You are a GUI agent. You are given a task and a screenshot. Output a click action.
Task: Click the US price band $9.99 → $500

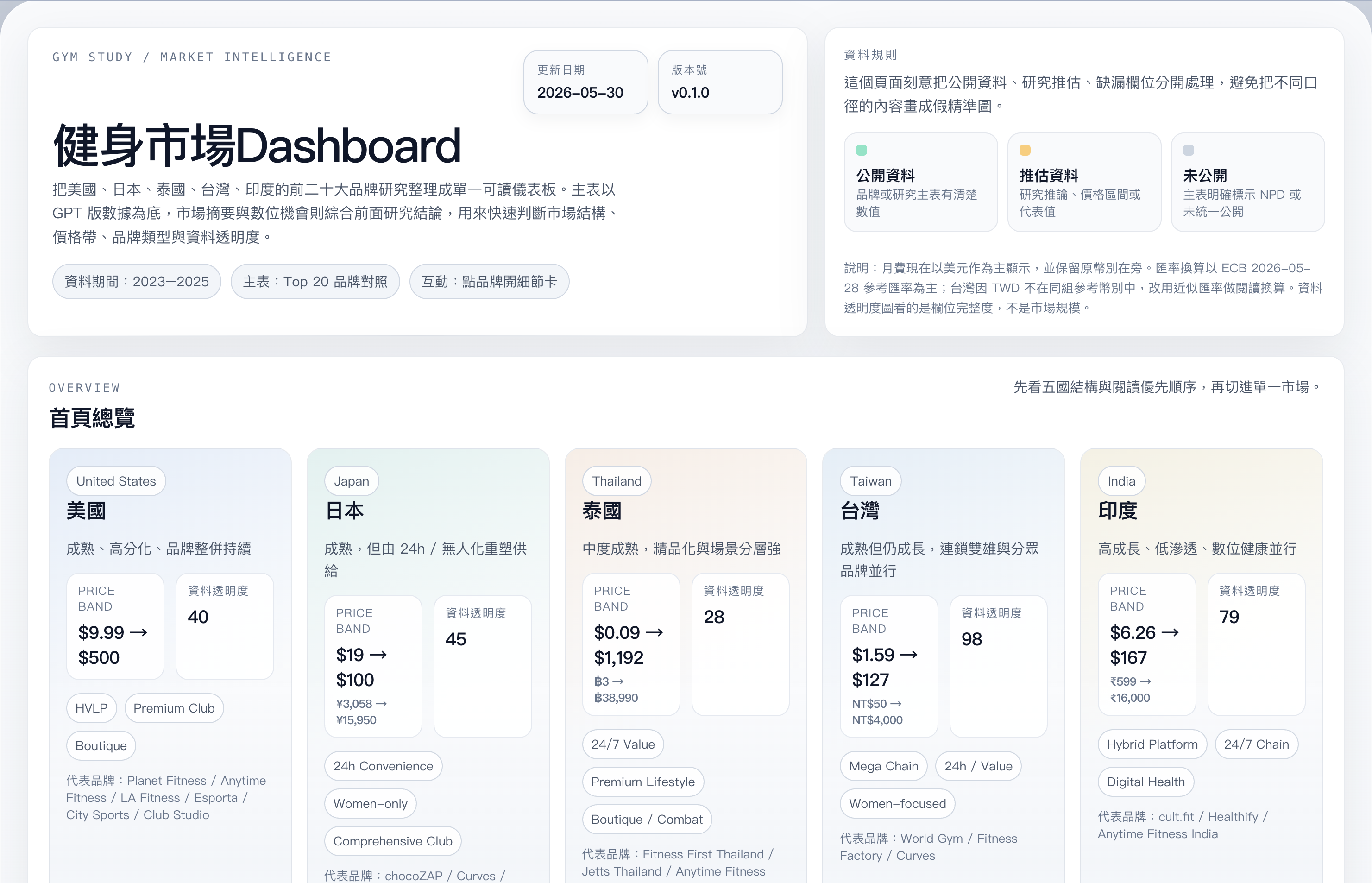113,644
